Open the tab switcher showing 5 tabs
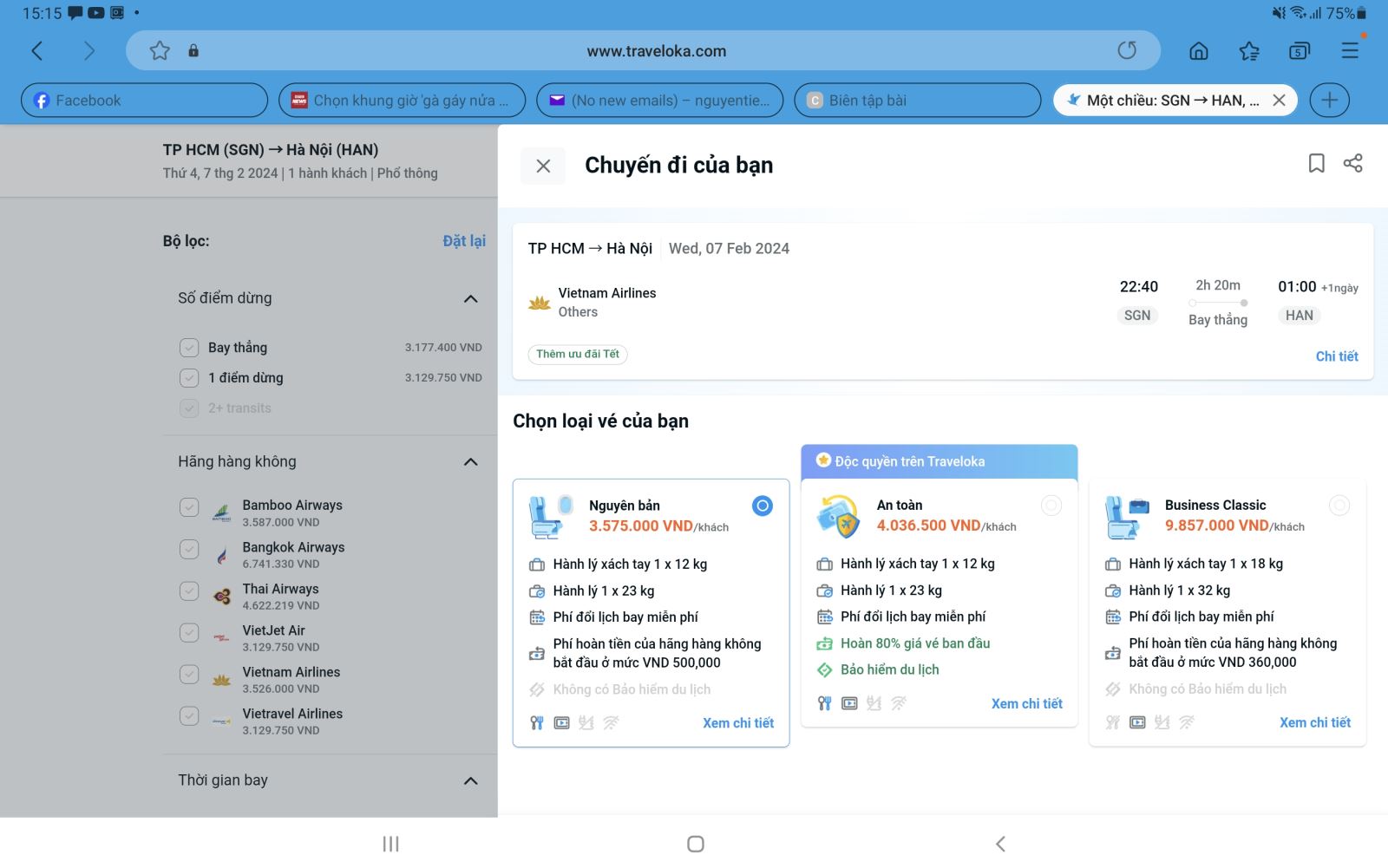 point(1299,51)
